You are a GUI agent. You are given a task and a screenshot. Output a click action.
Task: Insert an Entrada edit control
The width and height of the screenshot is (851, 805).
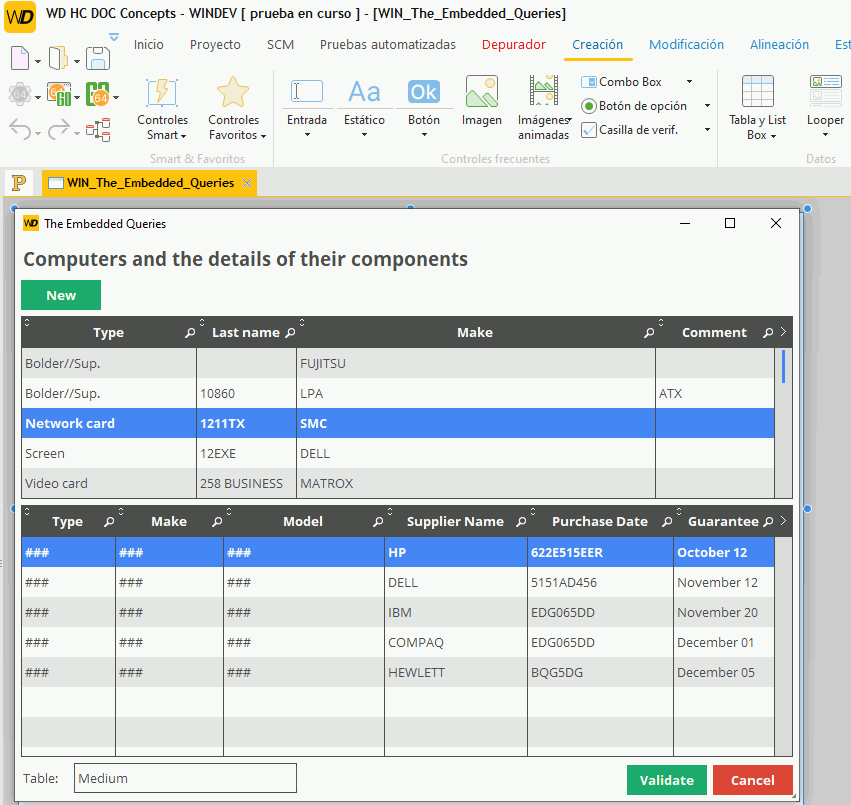(x=307, y=91)
